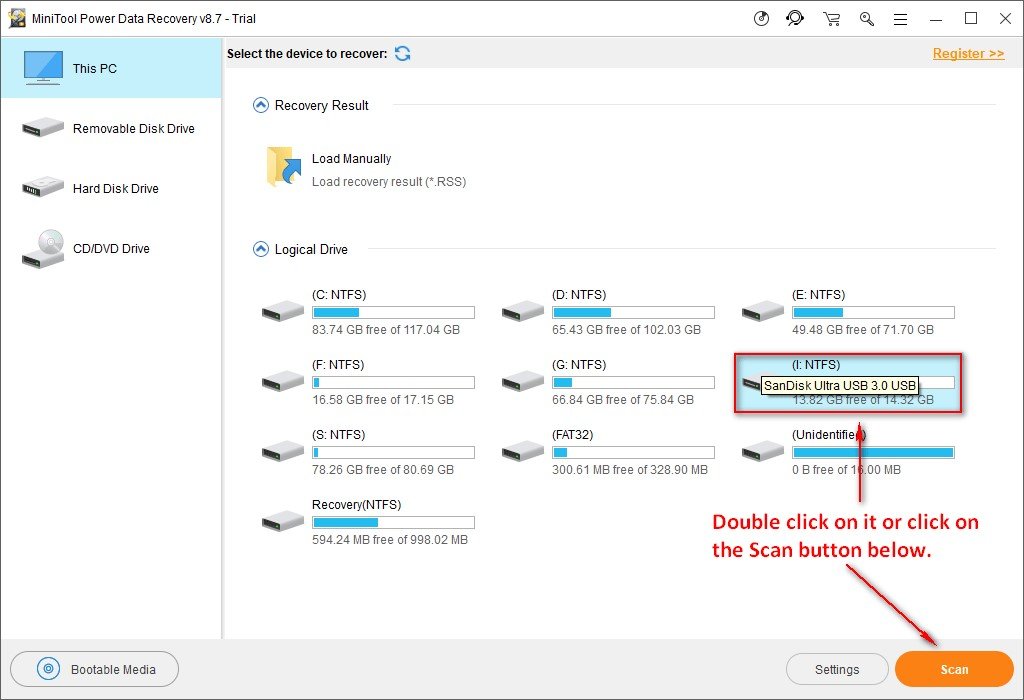Click the CD/DVD Drive disc icon
Screen dimensions: 1024x700
tap(43, 249)
